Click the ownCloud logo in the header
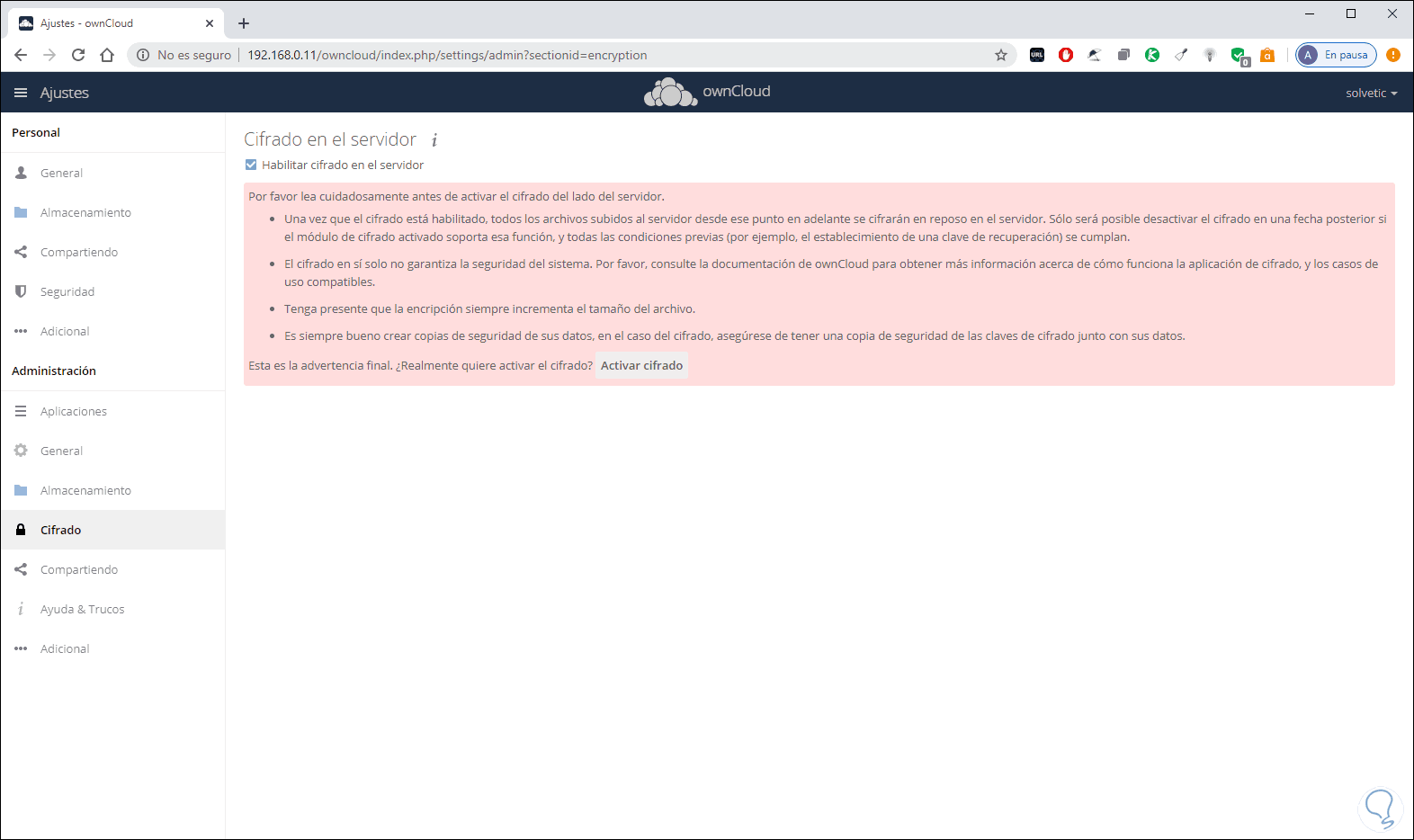This screenshot has width=1414, height=840. pyautogui.click(x=707, y=92)
